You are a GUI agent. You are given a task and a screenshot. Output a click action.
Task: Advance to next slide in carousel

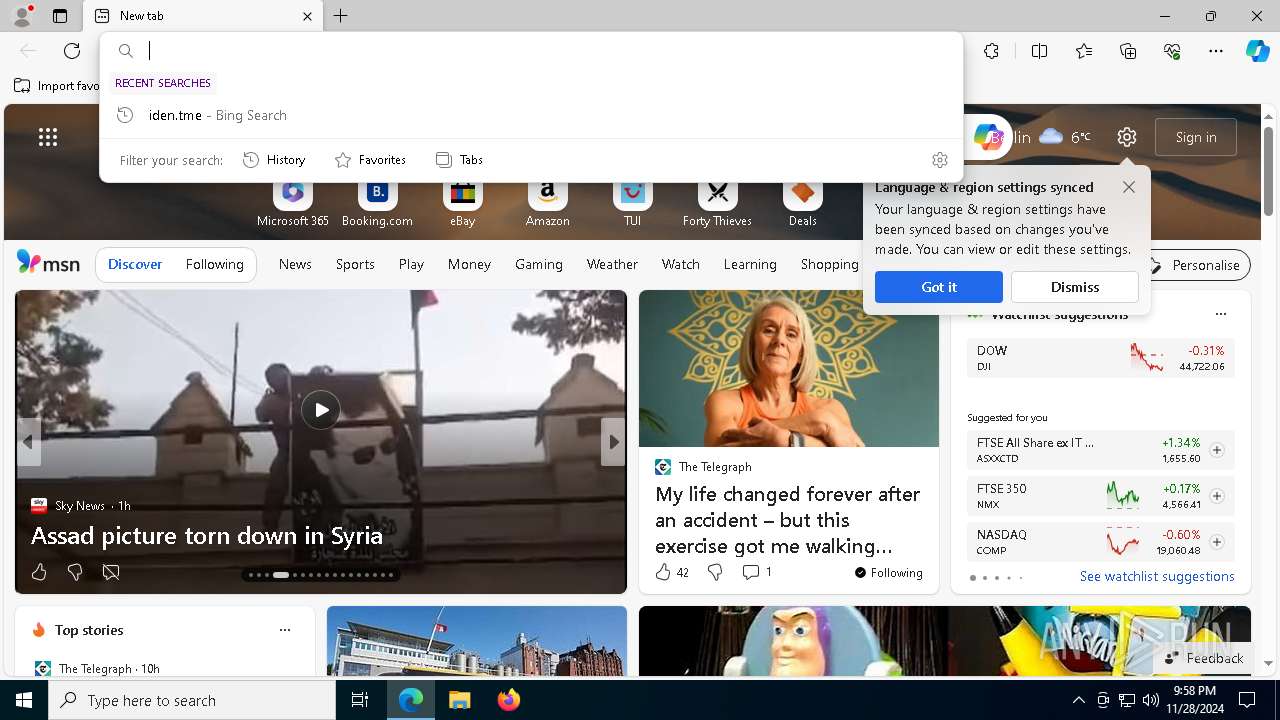point(613,441)
